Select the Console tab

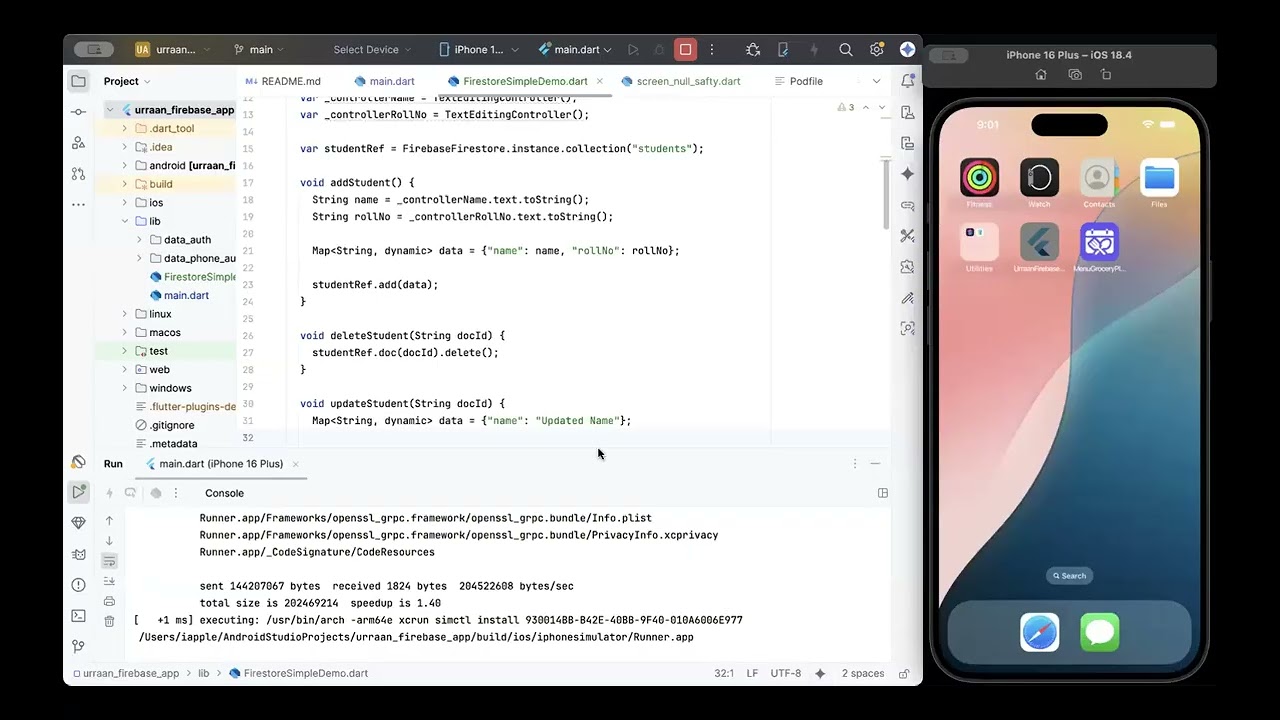coord(224,493)
